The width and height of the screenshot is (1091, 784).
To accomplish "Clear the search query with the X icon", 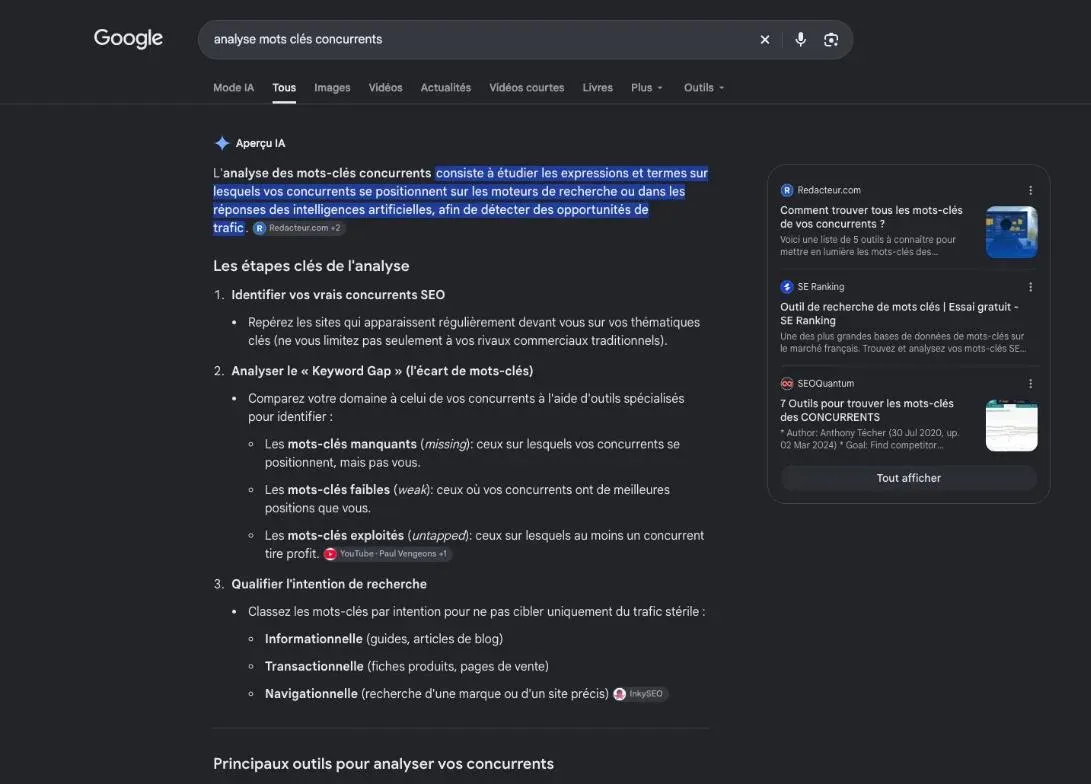I will click(765, 40).
